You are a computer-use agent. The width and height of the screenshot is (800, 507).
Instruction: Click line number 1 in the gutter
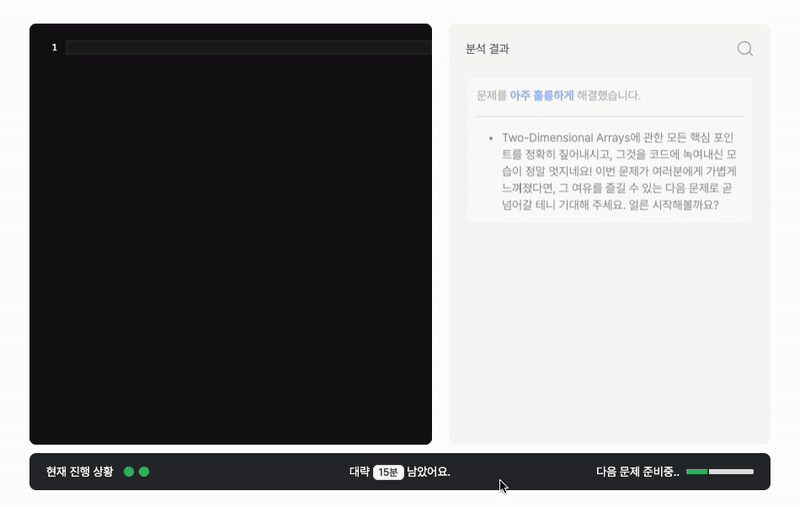pyautogui.click(x=55, y=47)
